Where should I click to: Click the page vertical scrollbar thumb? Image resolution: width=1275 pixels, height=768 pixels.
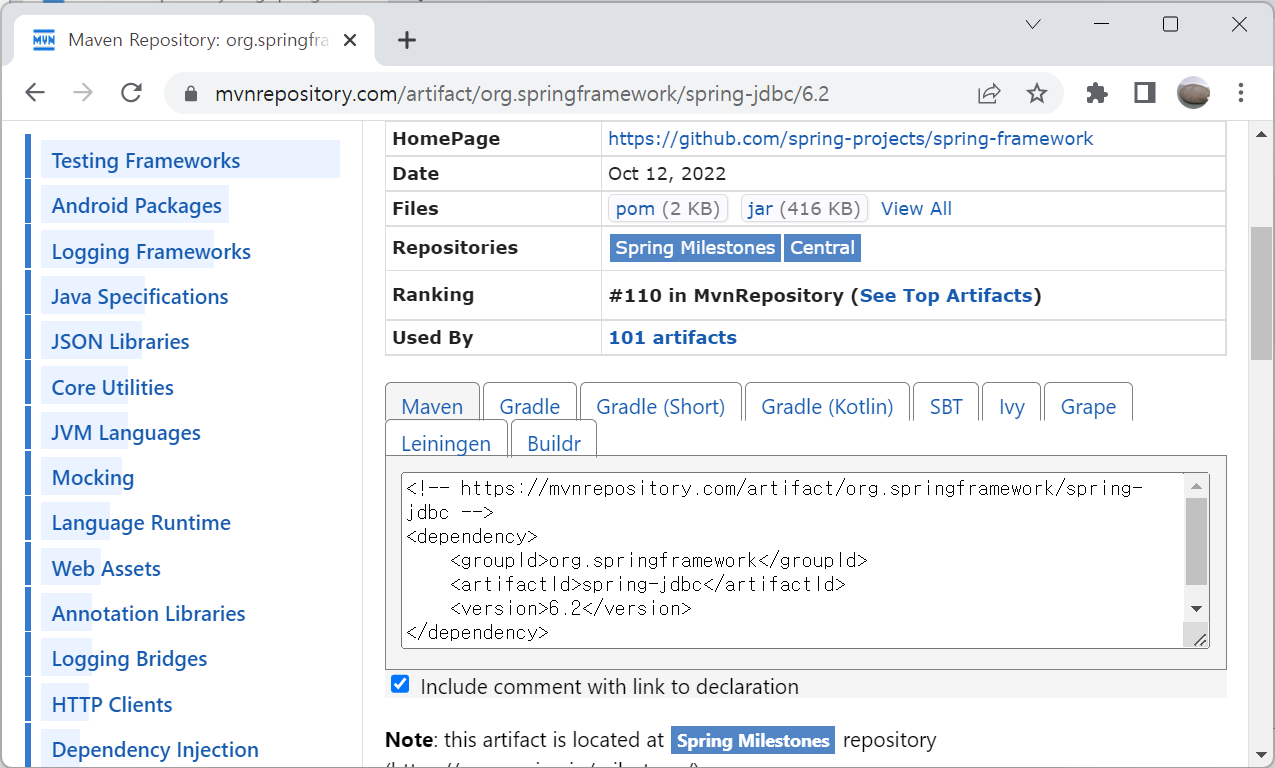[x=1261, y=293]
